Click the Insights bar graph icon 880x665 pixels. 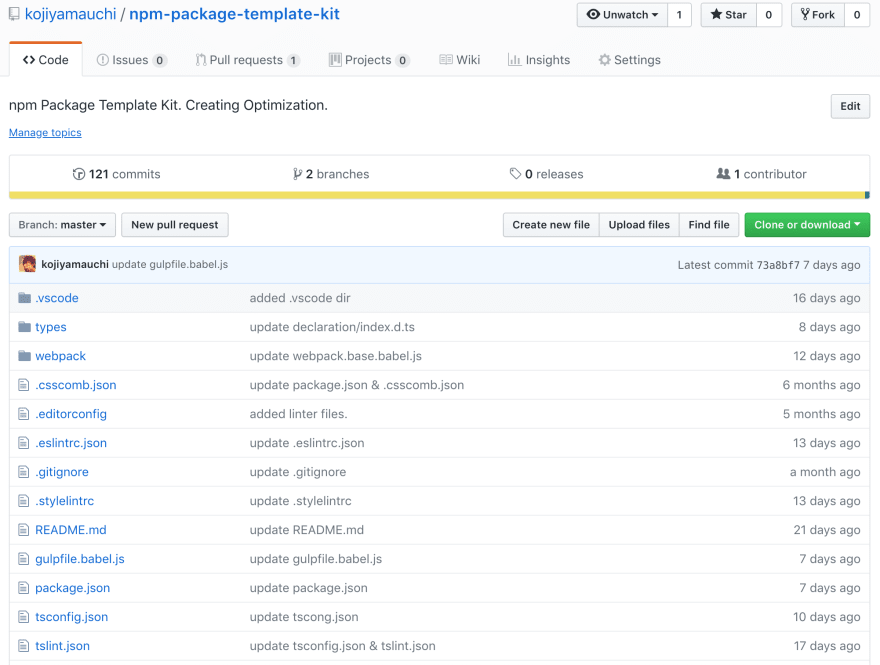click(514, 60)
